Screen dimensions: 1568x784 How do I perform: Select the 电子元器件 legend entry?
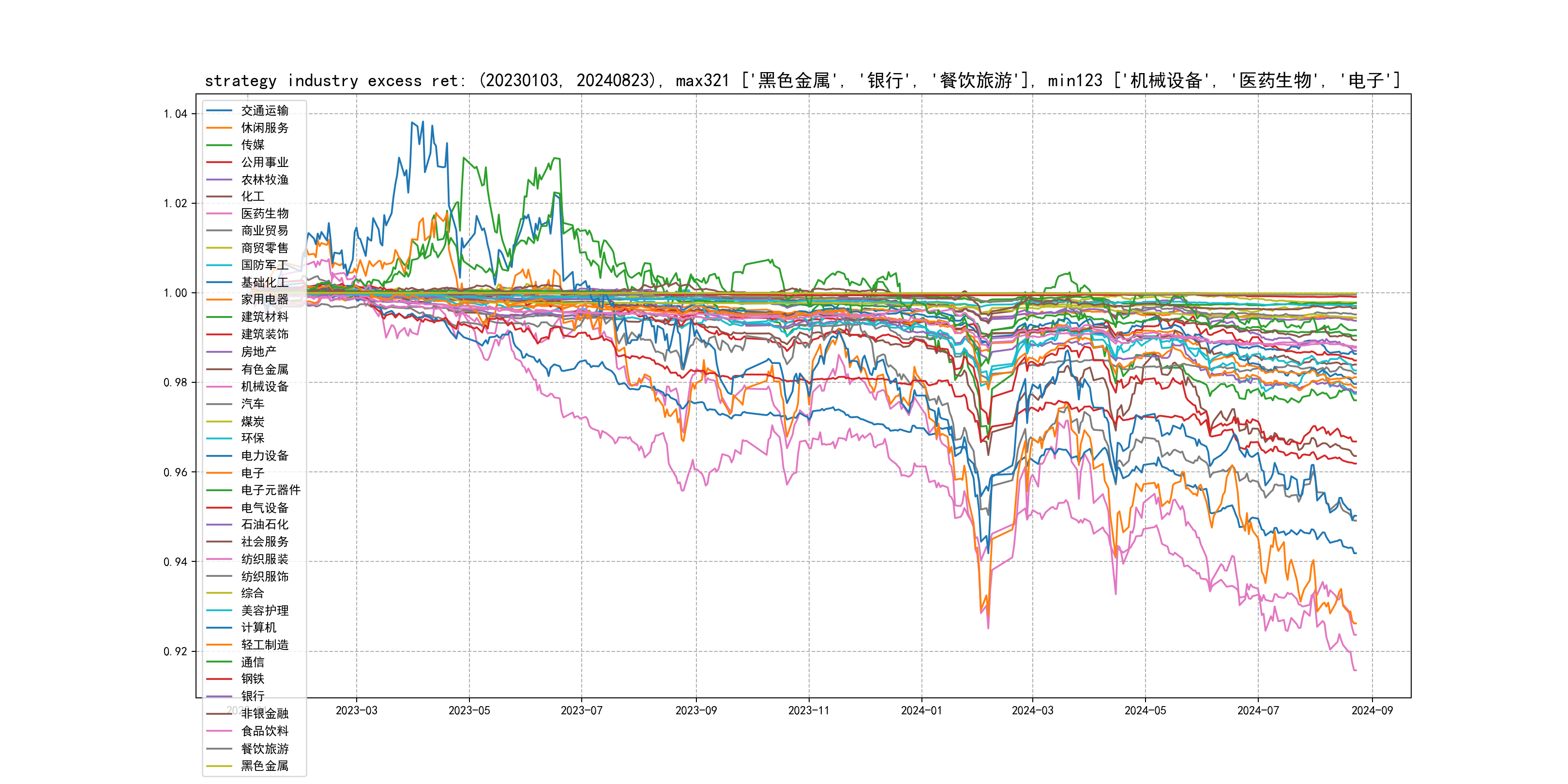[270, 490]
